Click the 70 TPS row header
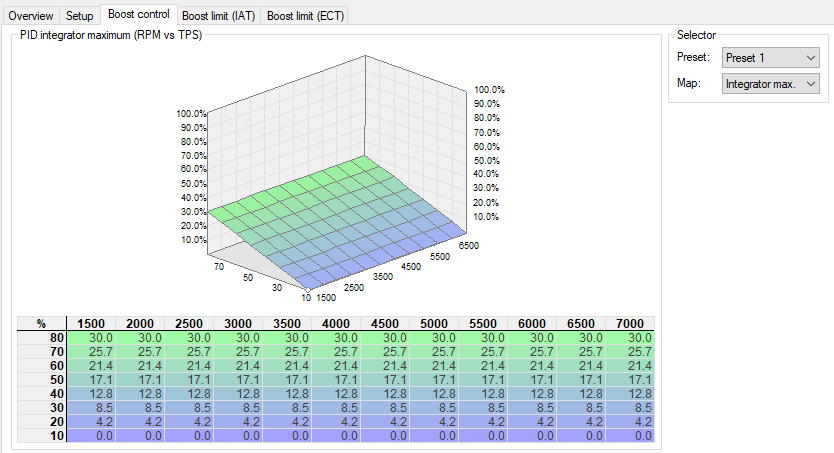Screen dimensions: 834x453 (x=42, y=351)
